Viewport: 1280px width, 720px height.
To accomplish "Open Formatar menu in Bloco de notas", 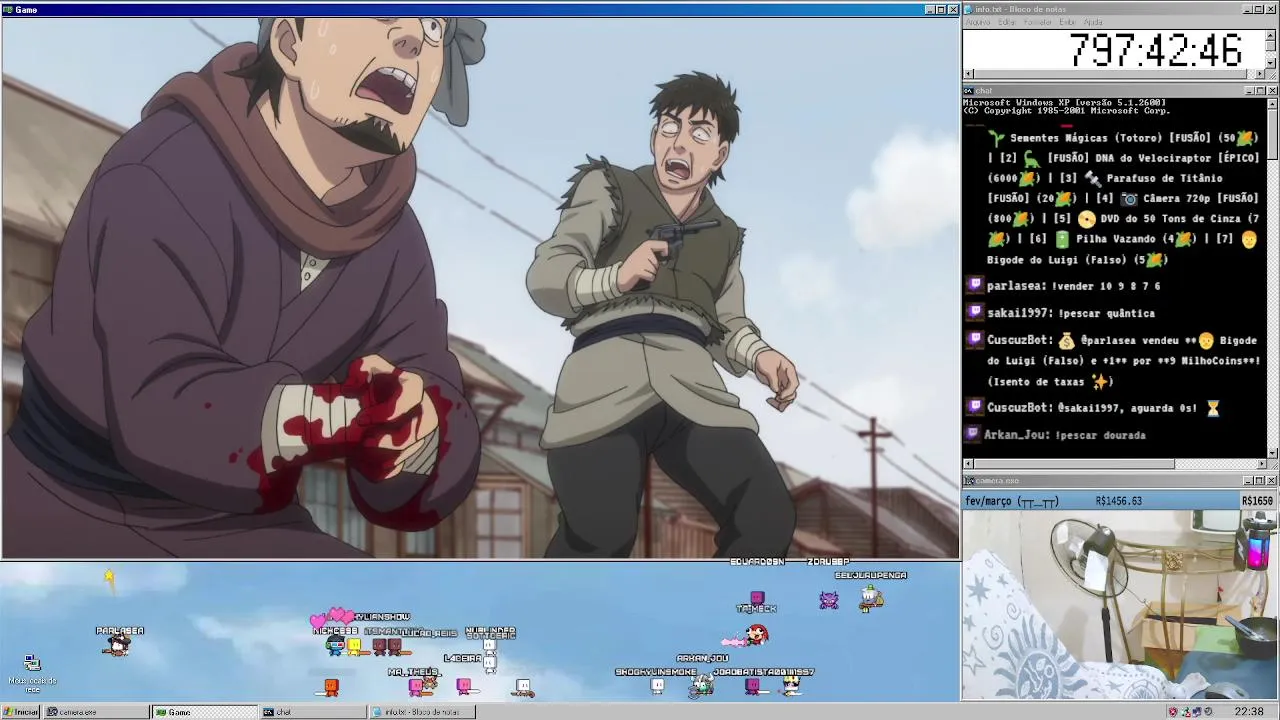I will click(x=1038, y=22).
